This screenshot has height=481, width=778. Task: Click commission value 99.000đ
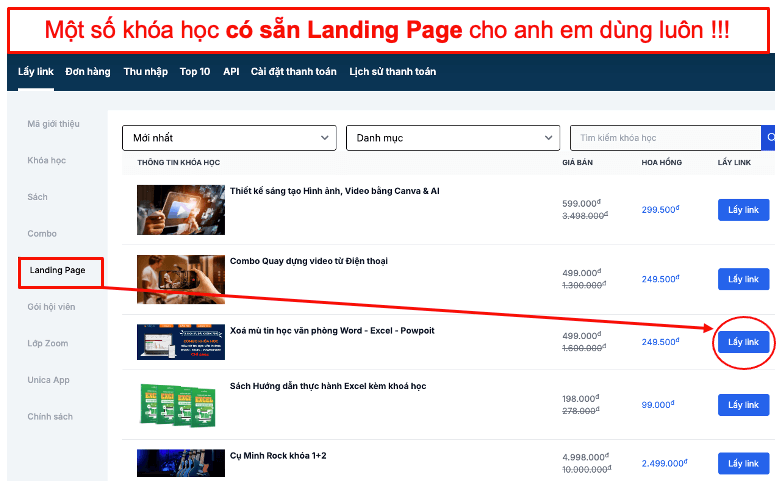pos(658,405)
